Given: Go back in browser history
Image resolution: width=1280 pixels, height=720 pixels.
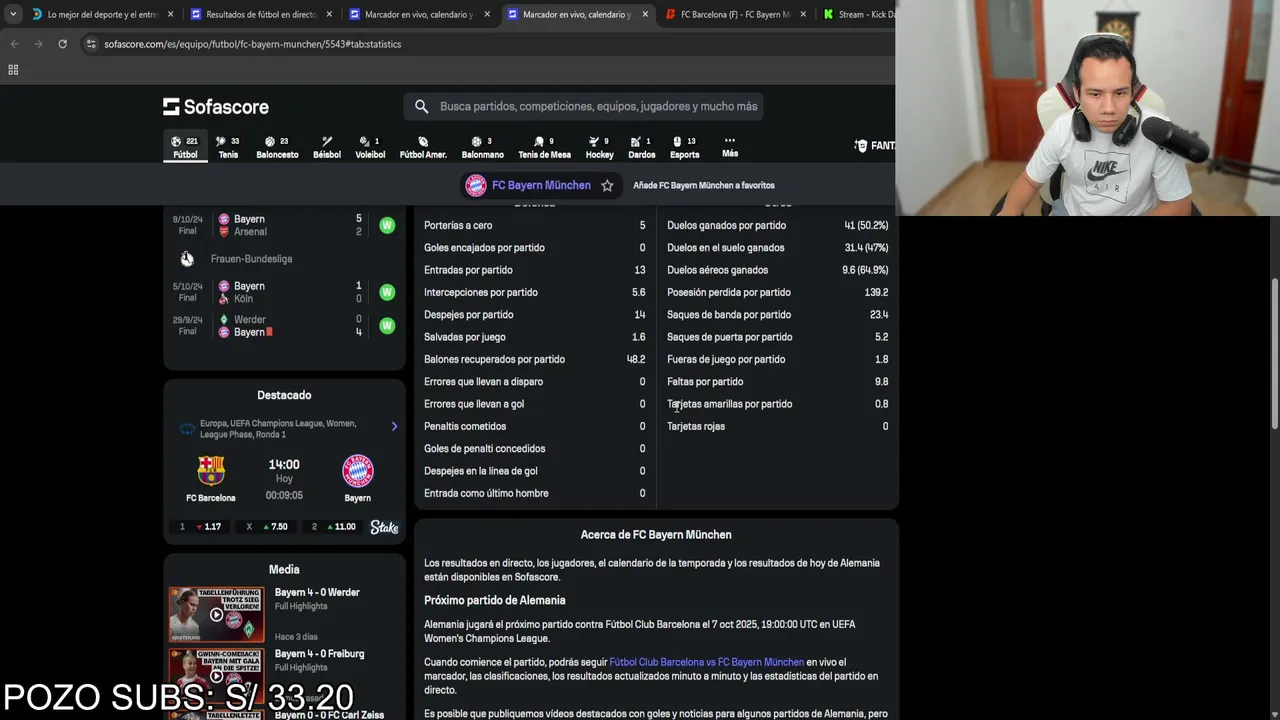Looking at the screenshot, I should pyautogui.click(x=14, y=44).
